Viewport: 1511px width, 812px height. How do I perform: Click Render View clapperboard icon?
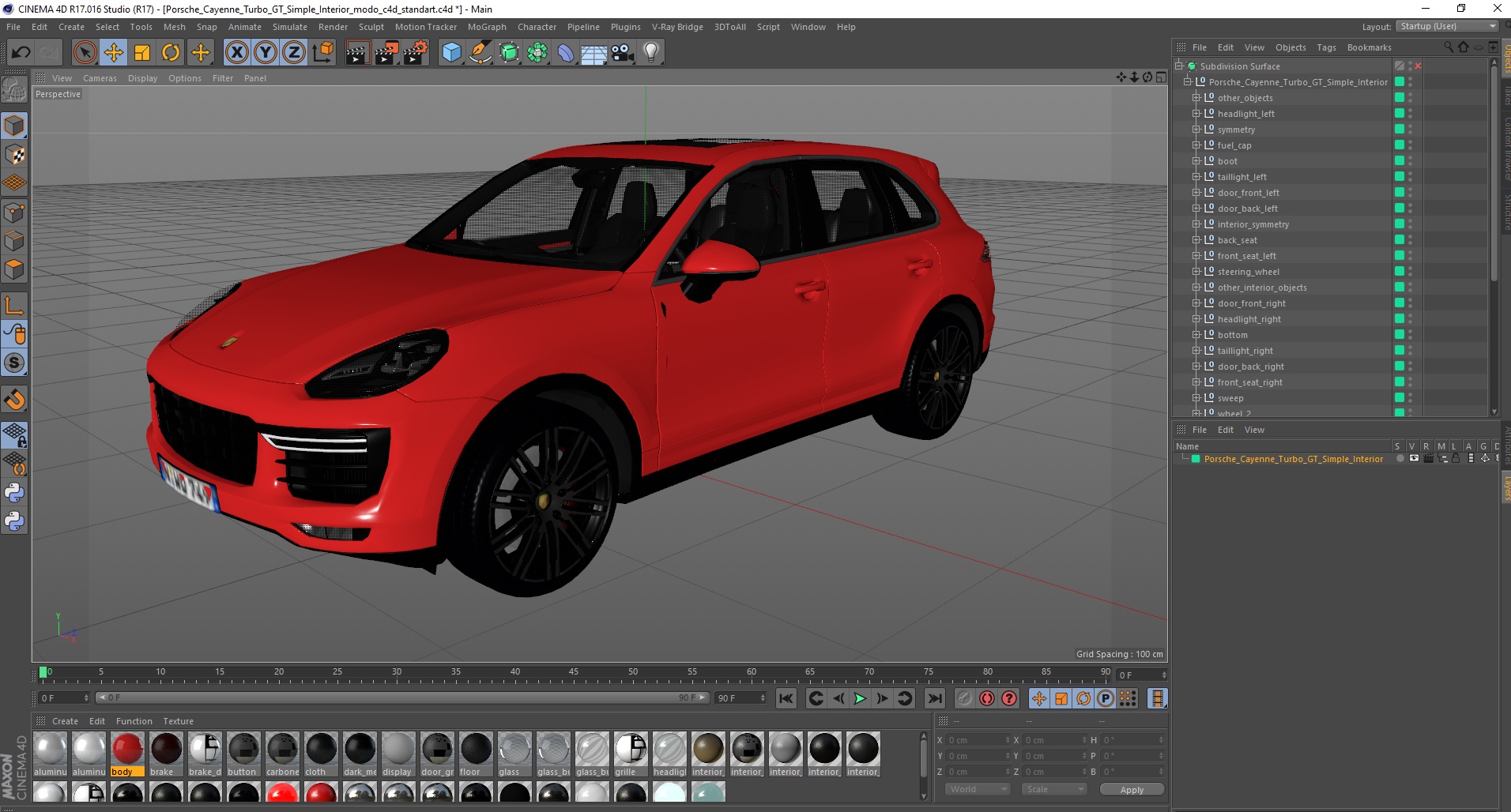pyautogui.click(x=357, y=53)
